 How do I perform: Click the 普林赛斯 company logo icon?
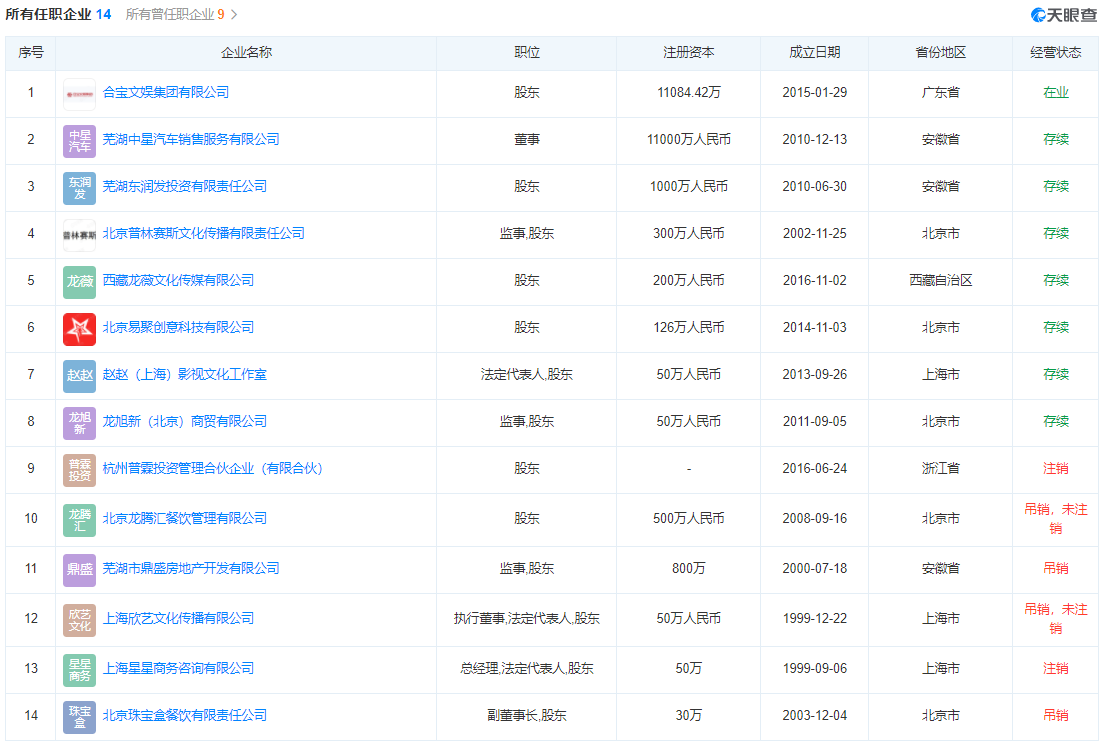(x=79, y=235)
